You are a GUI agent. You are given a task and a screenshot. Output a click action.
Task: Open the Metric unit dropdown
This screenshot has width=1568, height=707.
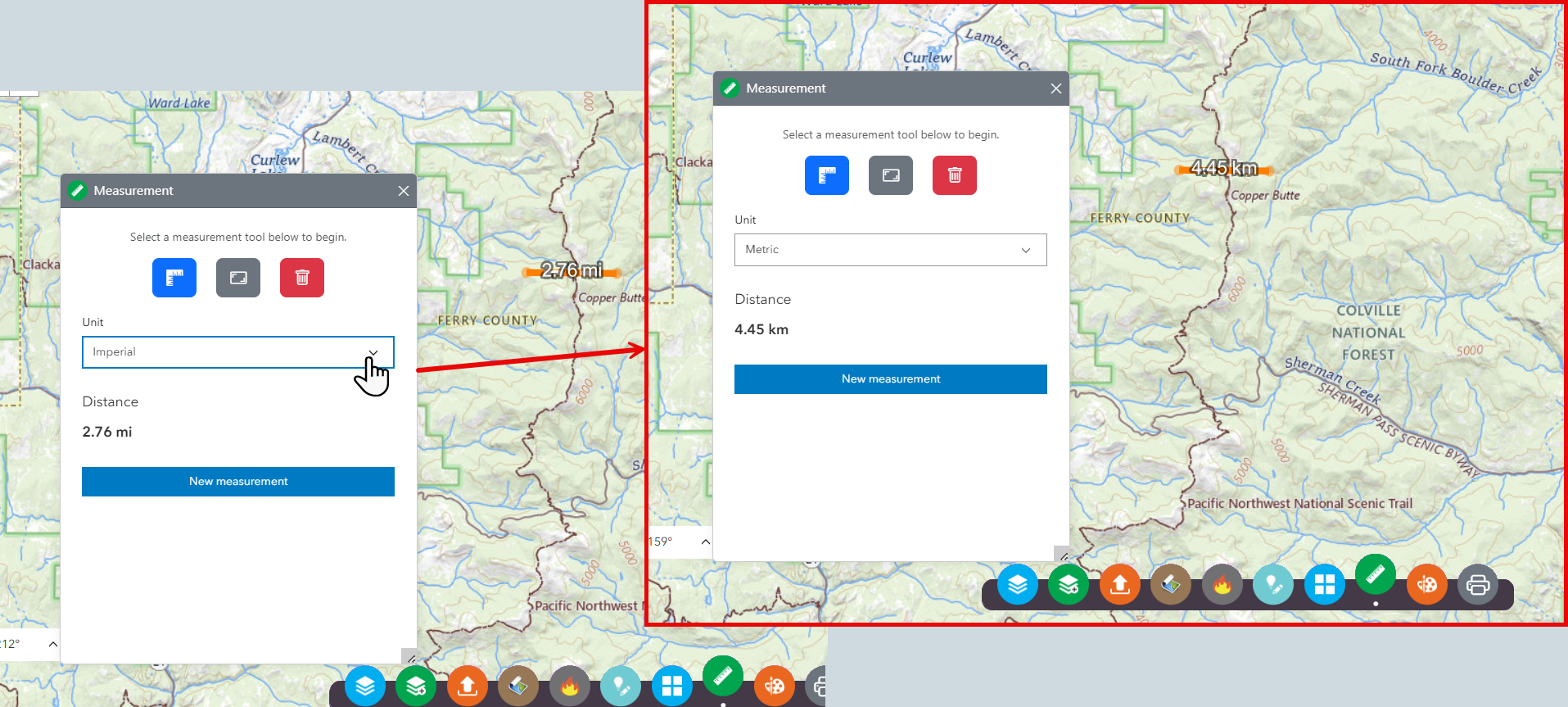(x=890, y=250)
